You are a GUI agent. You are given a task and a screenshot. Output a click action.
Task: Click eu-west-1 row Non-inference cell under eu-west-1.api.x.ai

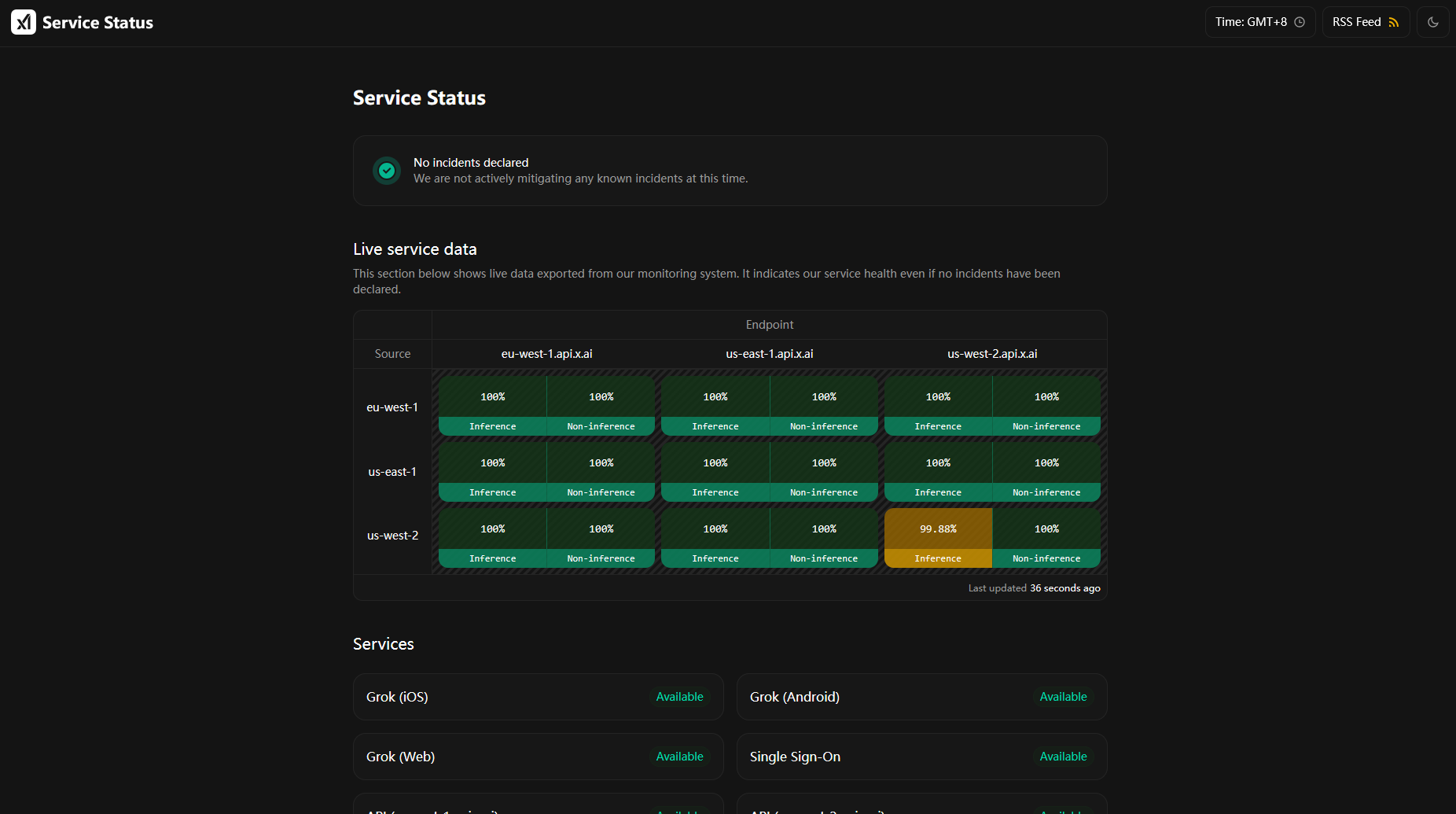click(601, 406)
